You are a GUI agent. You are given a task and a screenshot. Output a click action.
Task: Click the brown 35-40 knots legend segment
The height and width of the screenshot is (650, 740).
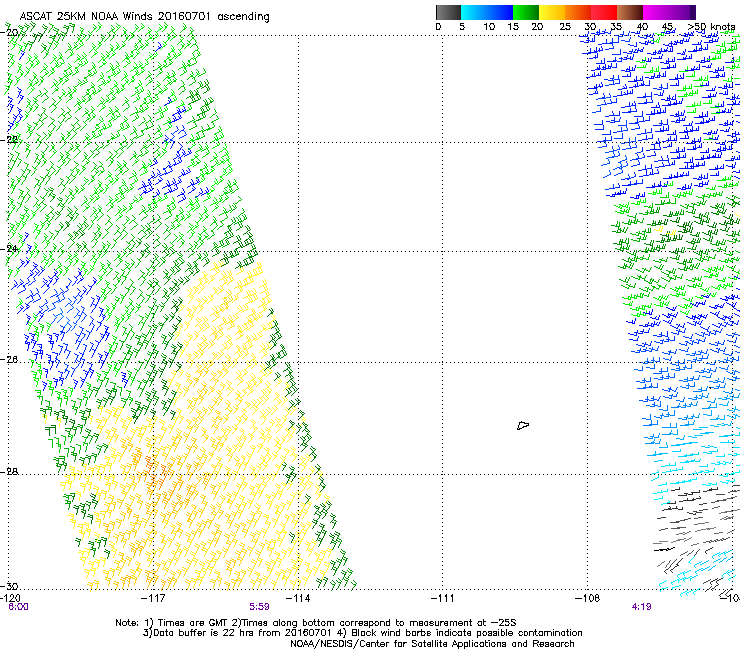(630, 12)
